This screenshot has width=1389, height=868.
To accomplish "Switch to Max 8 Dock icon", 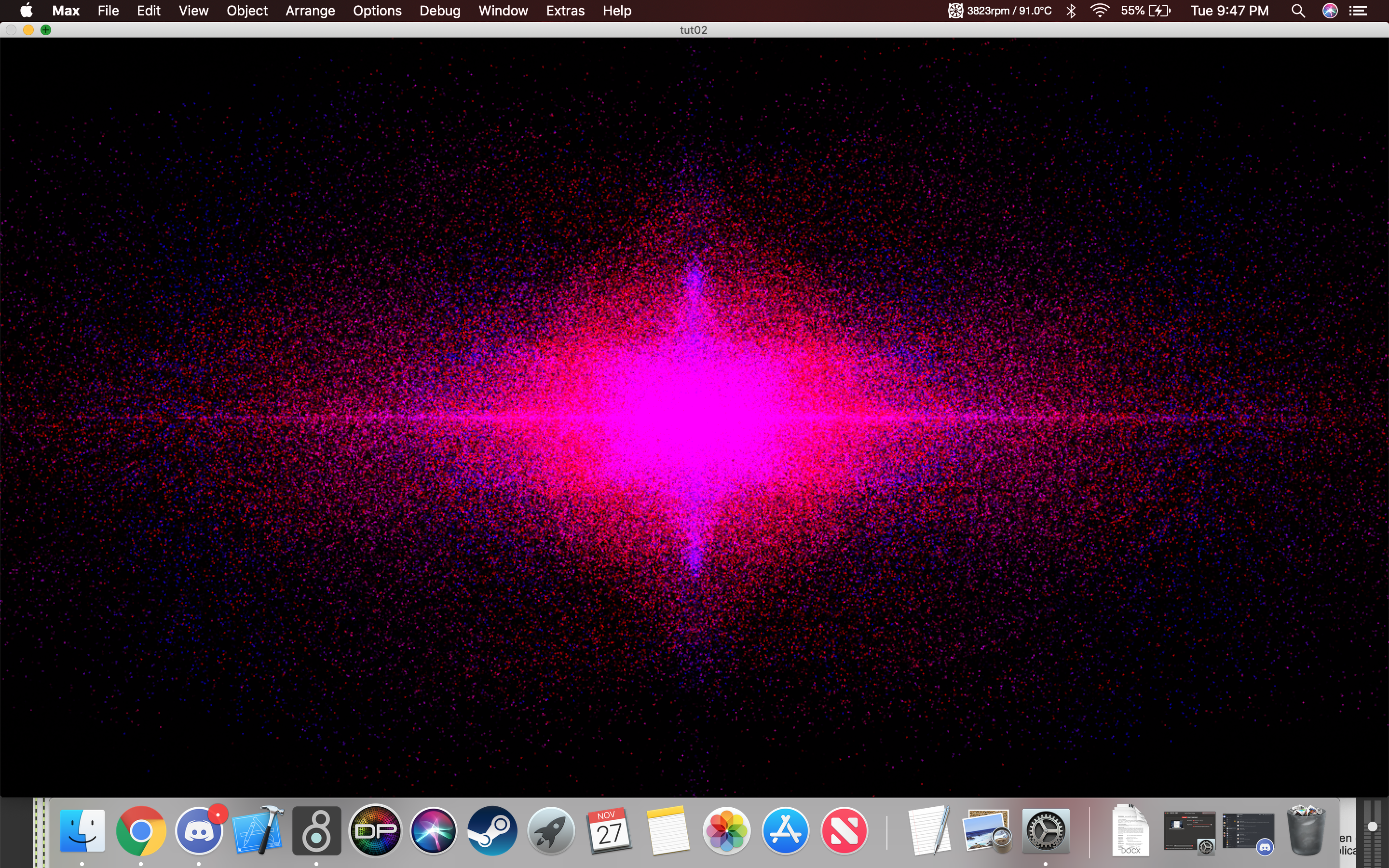I will tap(317, 831).
